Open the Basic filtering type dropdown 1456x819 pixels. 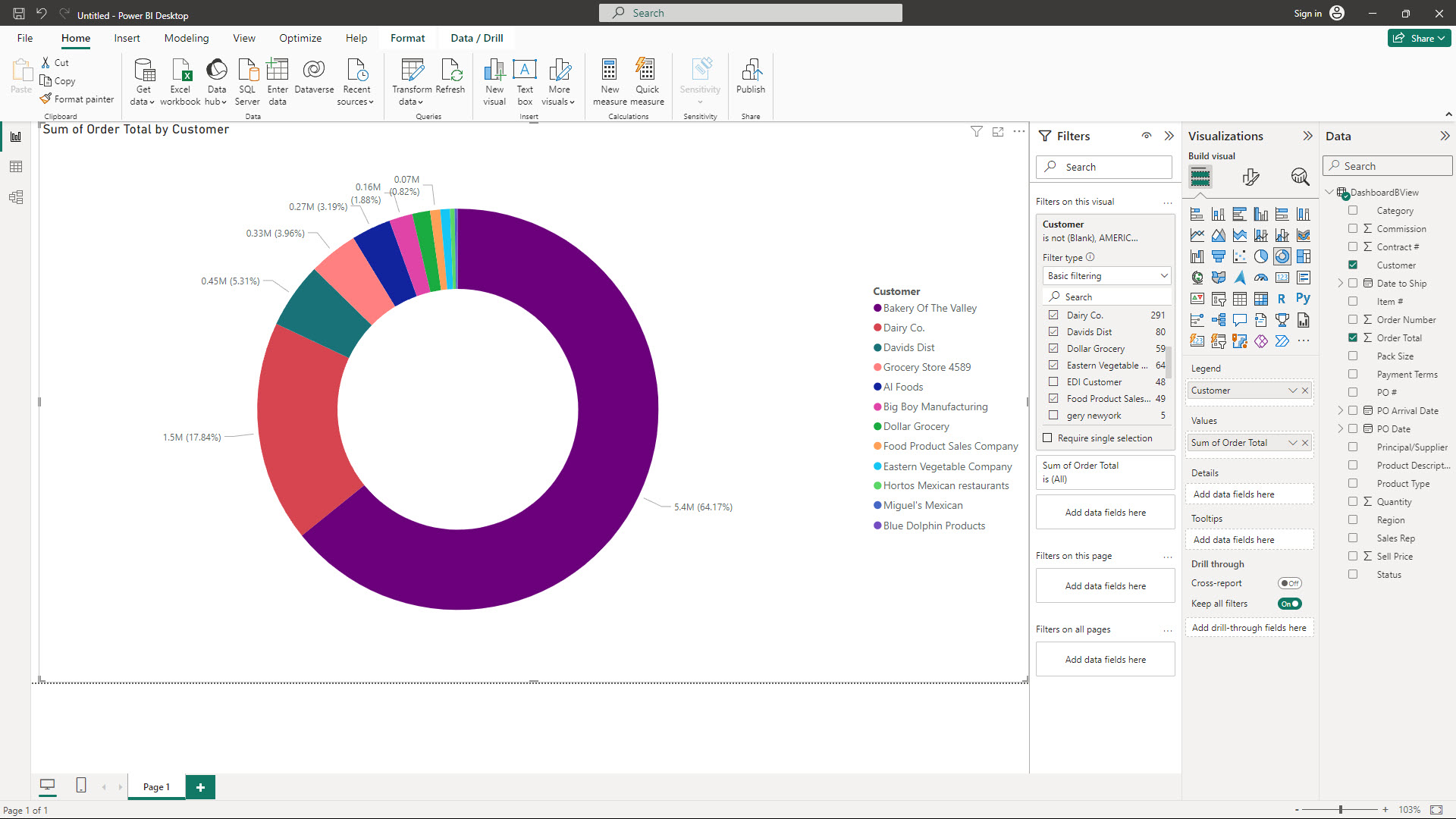pyautogui.click(x=1106, y=276)
